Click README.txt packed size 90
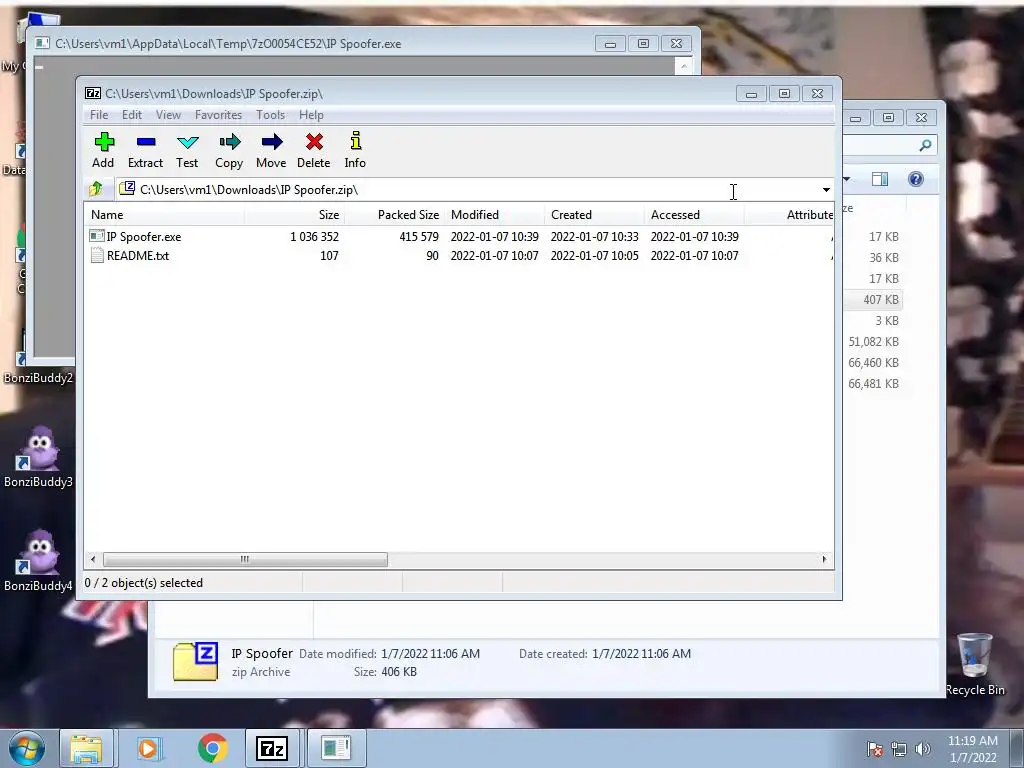This screenshot has width=1024, height=768. (x=432, y=255)
